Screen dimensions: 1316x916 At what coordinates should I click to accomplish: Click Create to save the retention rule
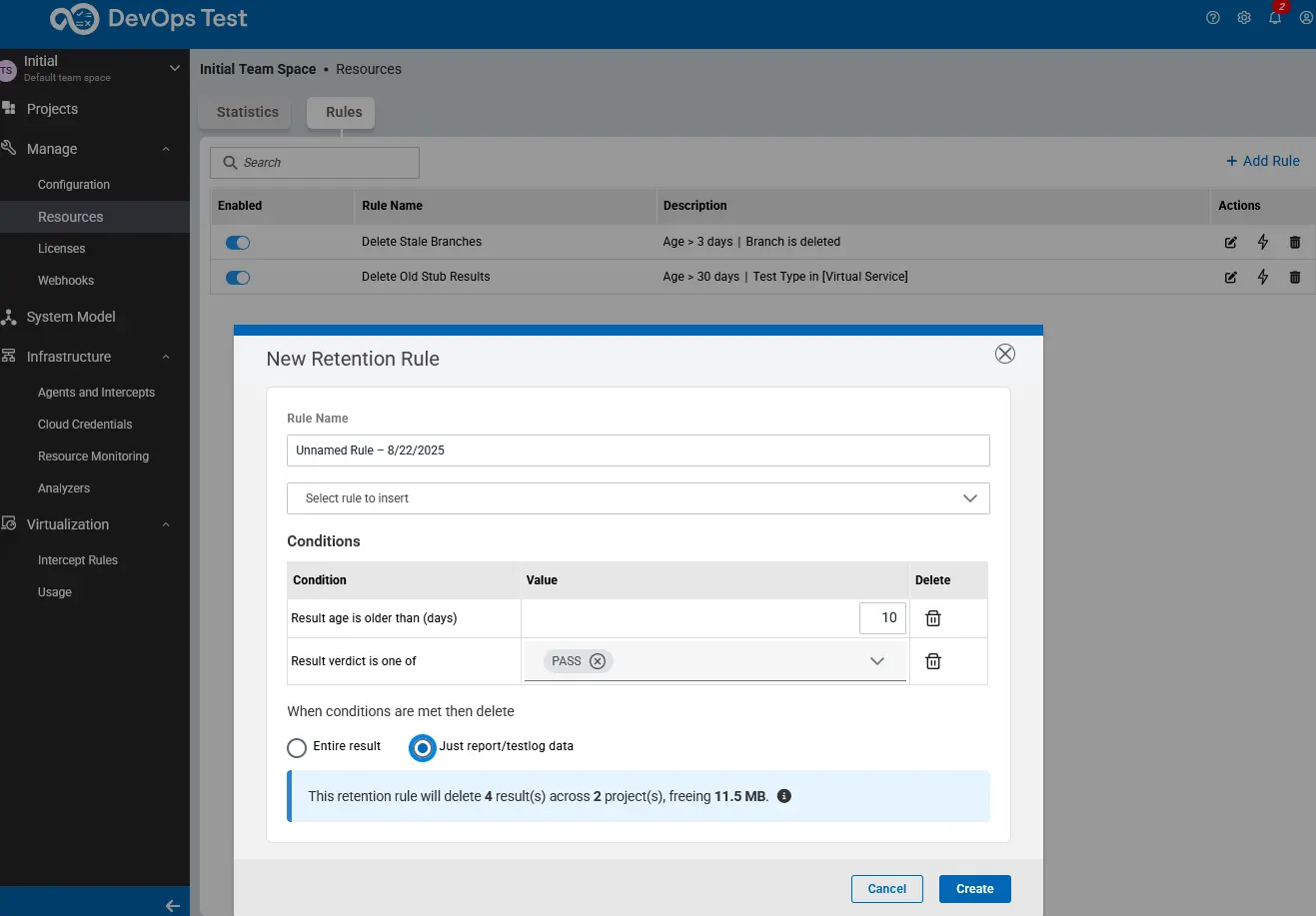(x=974, y=888)
